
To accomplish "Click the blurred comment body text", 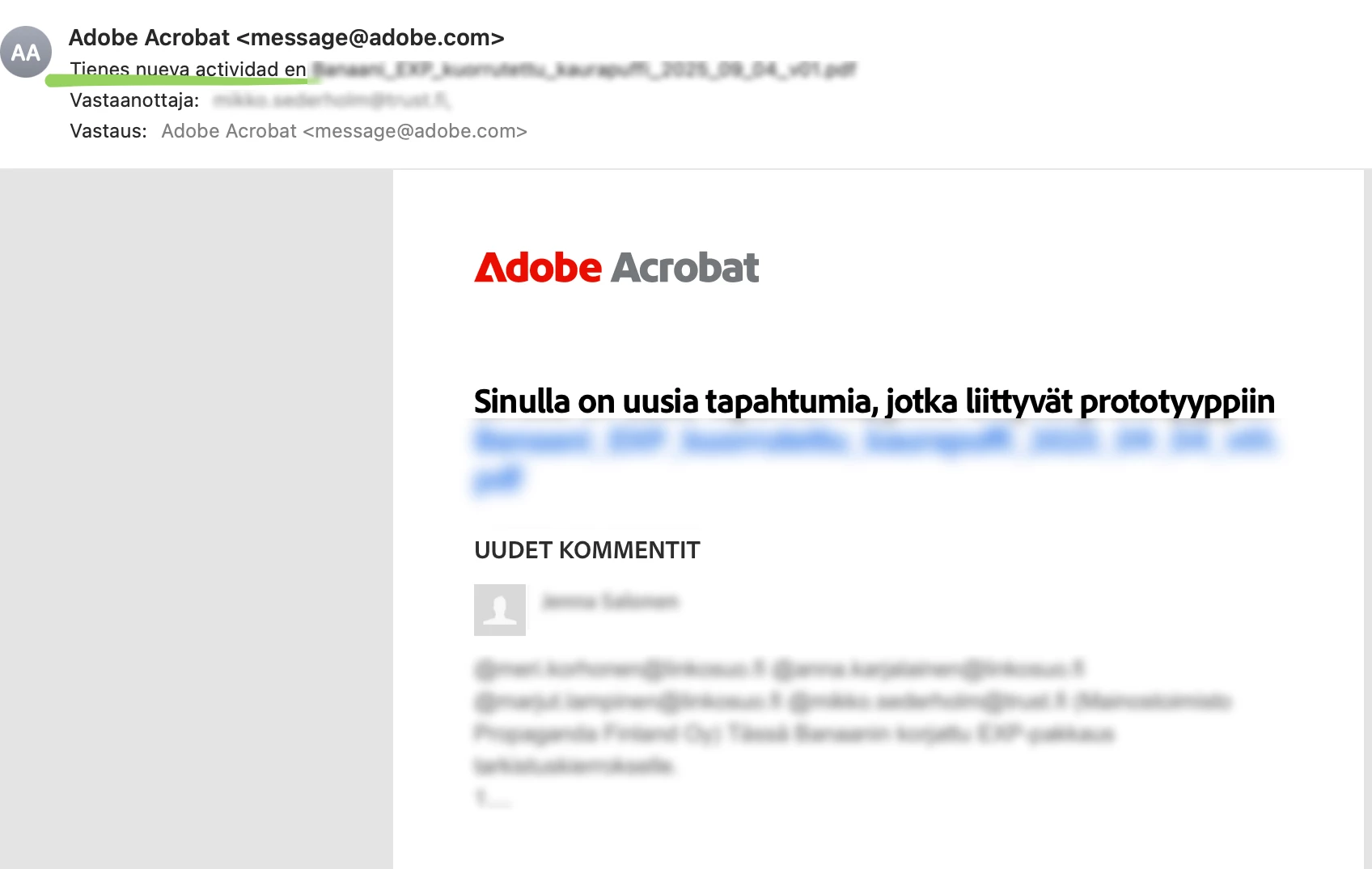I will (x=852, y=732).
